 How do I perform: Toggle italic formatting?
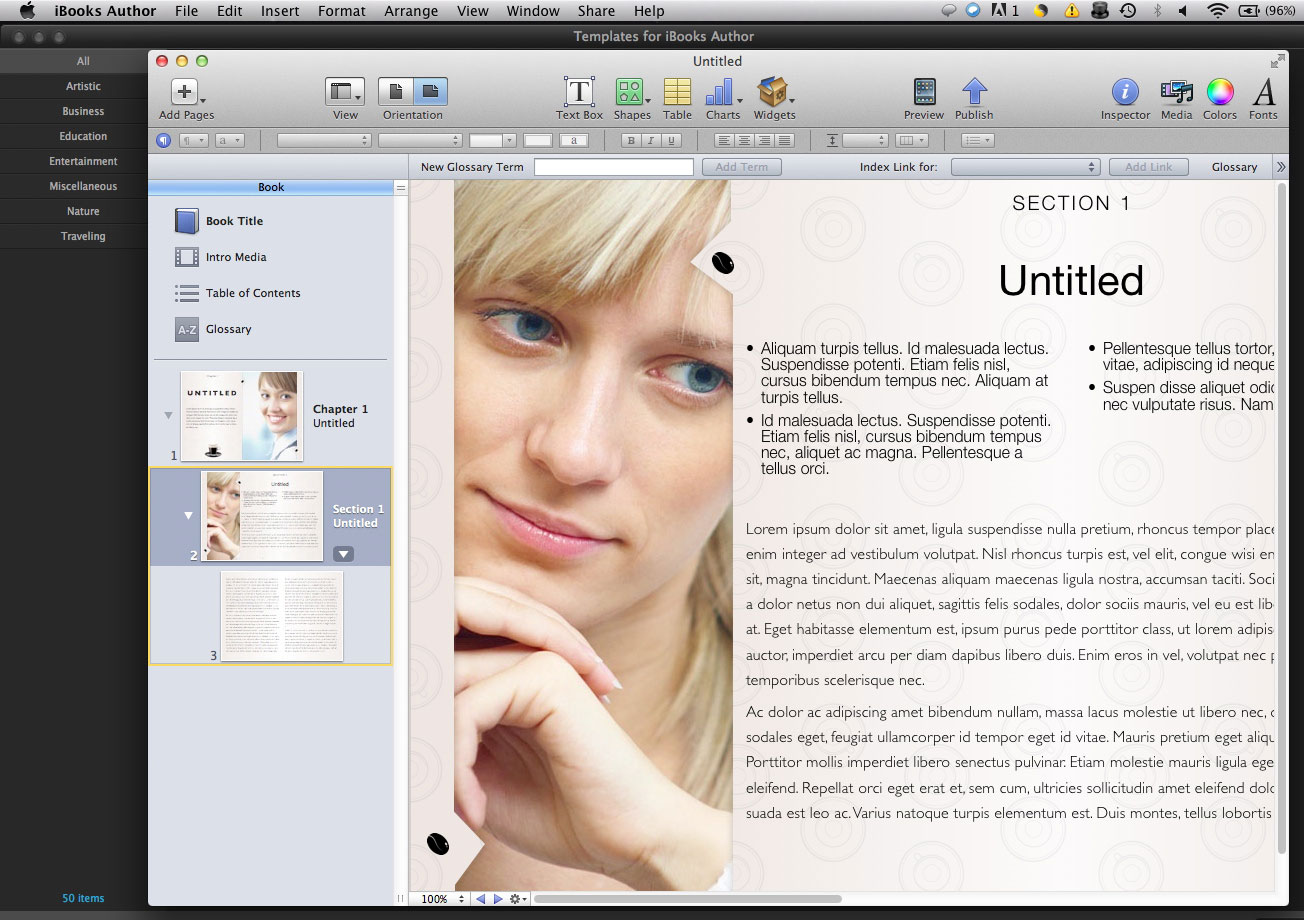651,141
